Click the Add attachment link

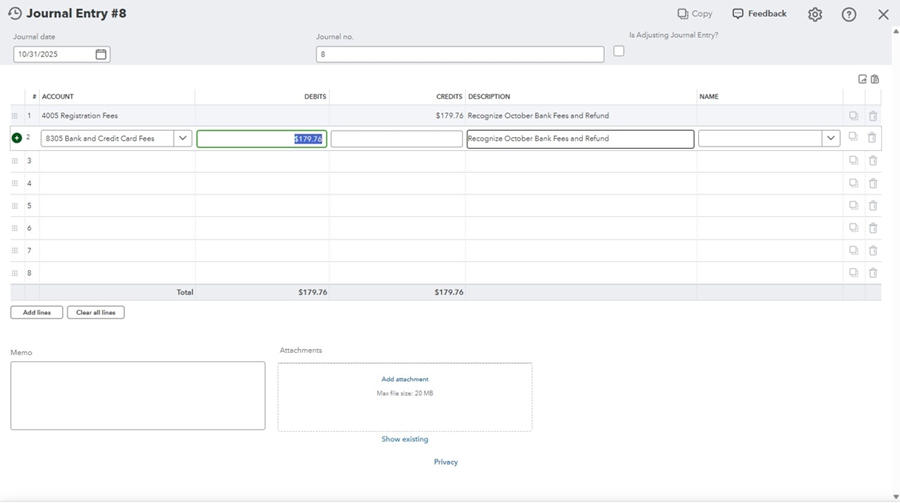[405, 379]
